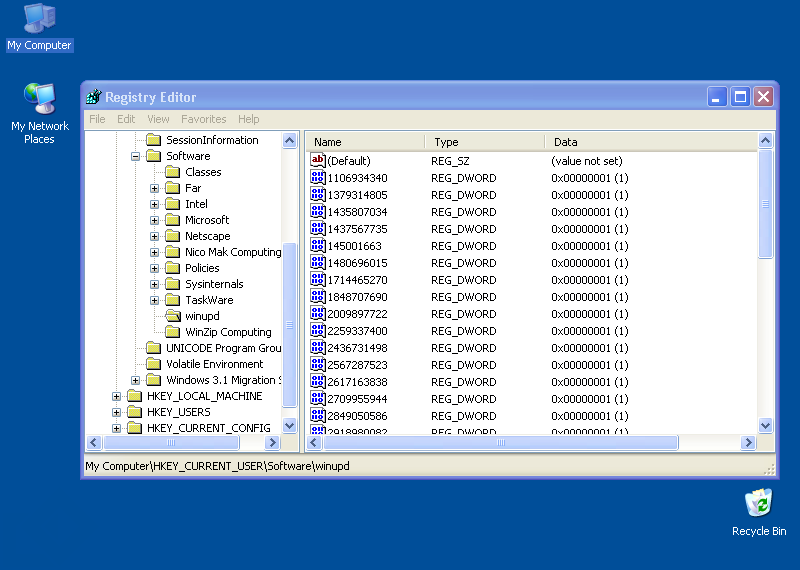Select the registry value 2009897722
800x570 pixels.
pos(357,314)
